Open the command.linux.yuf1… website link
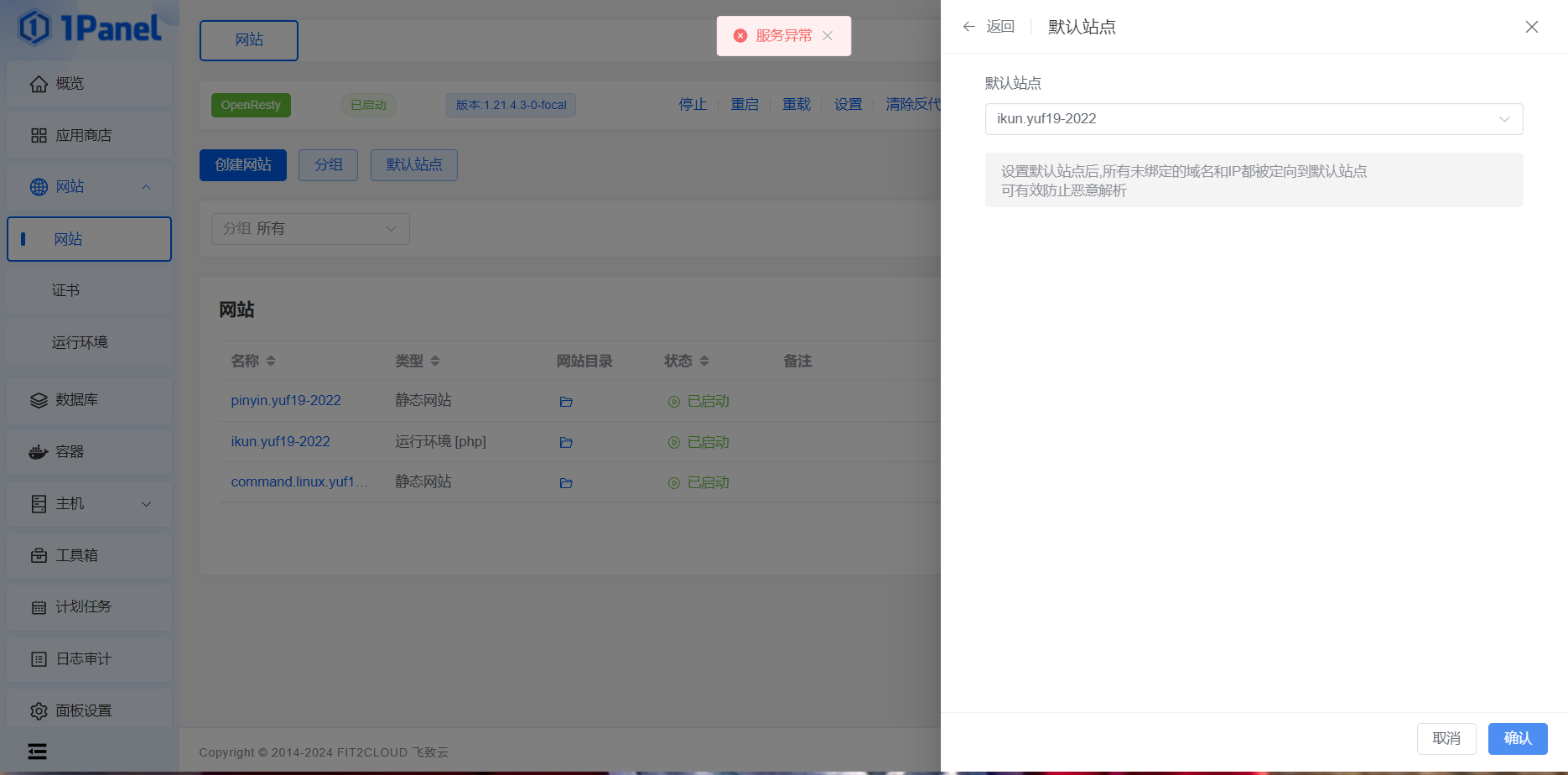Image resolution: width=1568 pixels, height=775 pixels. tap(299, 482)
